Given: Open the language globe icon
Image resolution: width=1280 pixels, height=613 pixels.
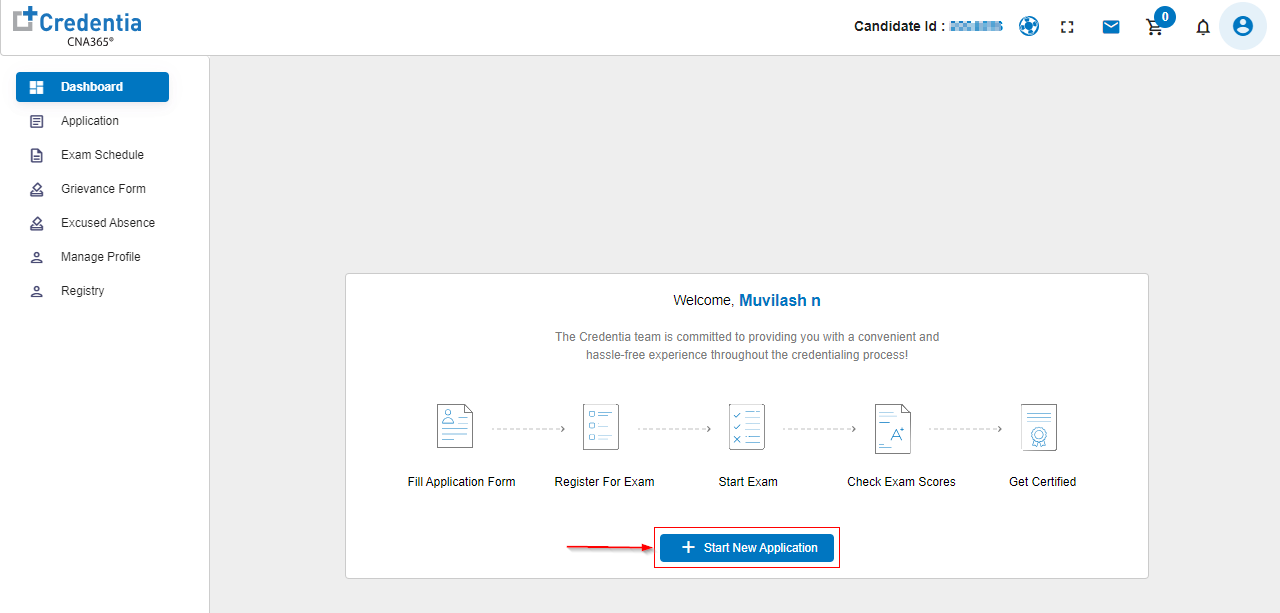Looking at the screenshot, I should tap(1028, 26).
